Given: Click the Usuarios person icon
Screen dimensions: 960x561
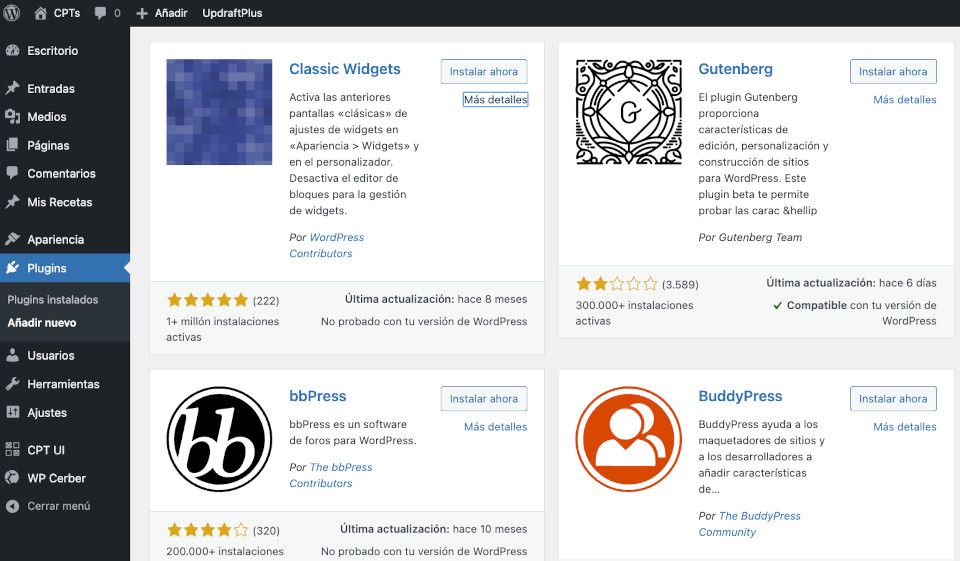Looking at the screenshot, I should (x=12, y=355).
